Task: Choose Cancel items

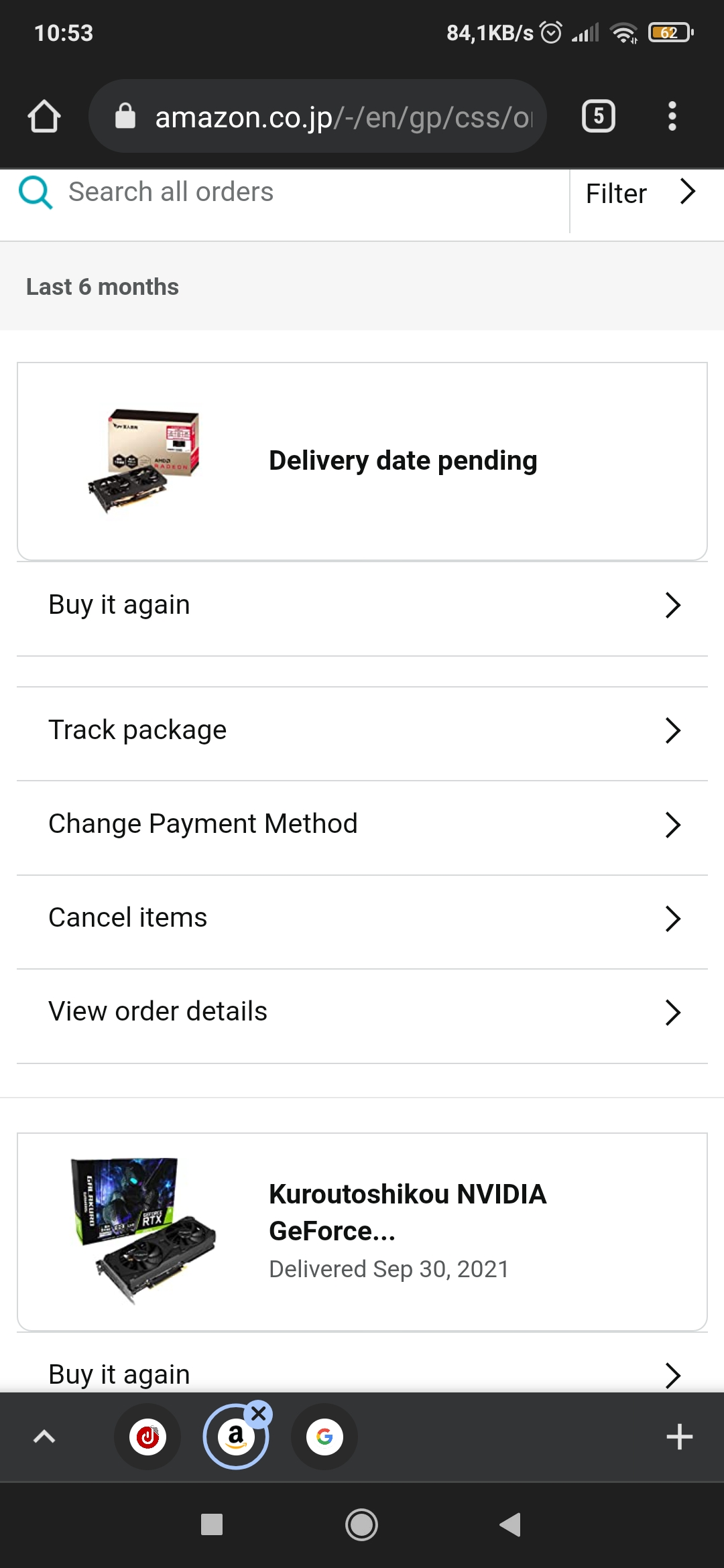Action: click(362, 918)
